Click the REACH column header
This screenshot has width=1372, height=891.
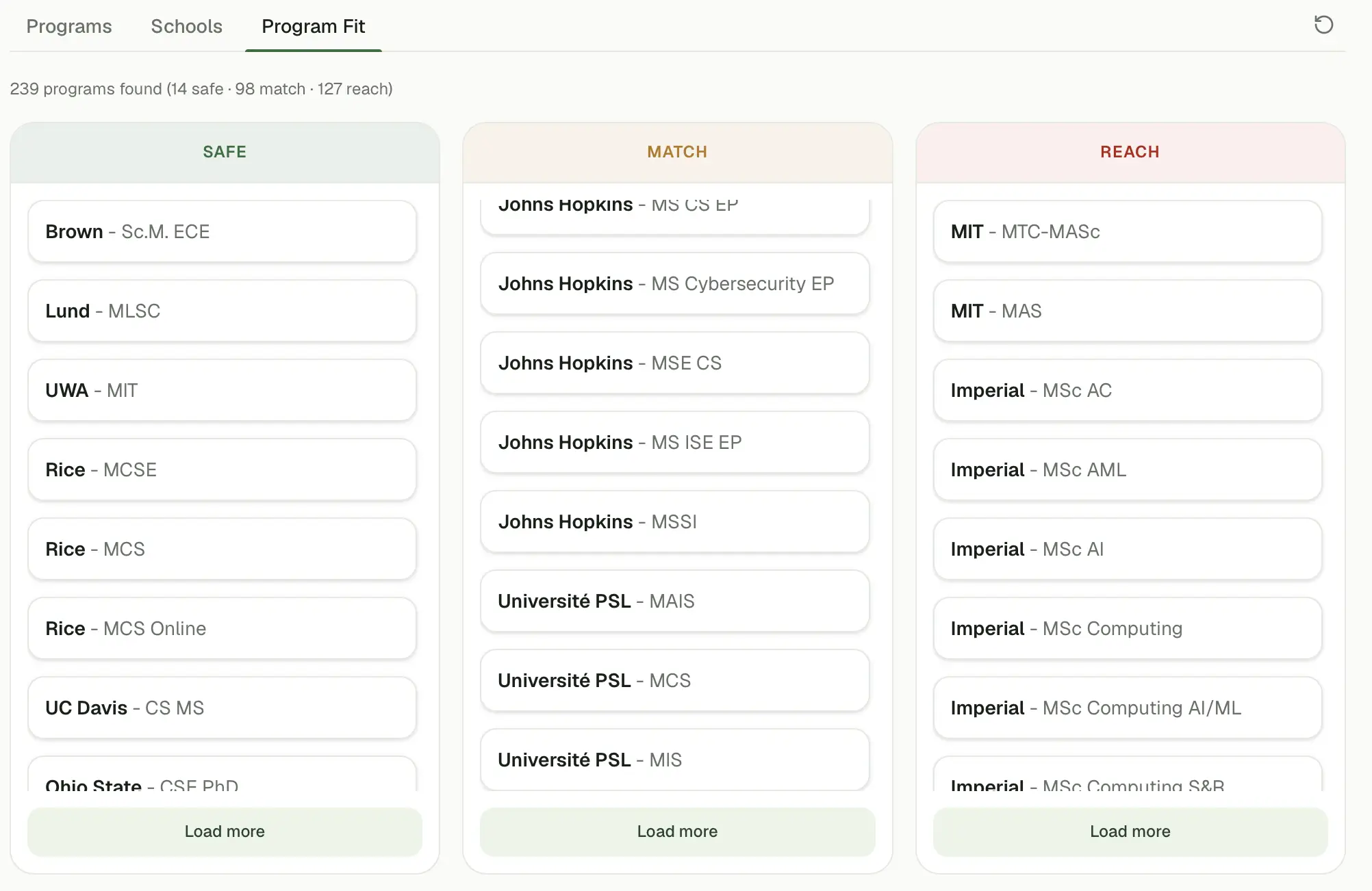[x=1130, y=152]
